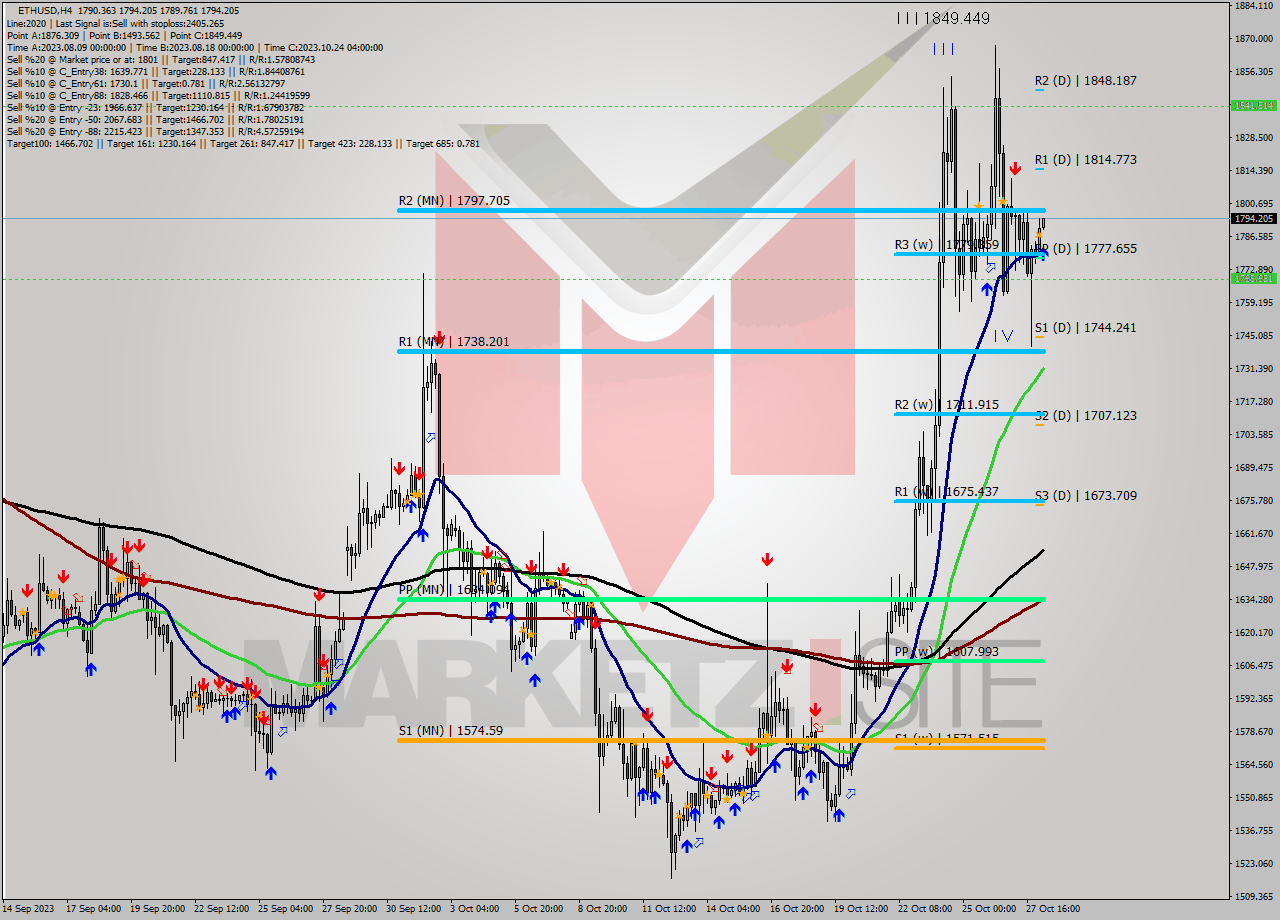This screenshot has width=1280, height=920.
Task: Click the thick blue R2 (MN) level line
Action: click(x=720, y=210)
